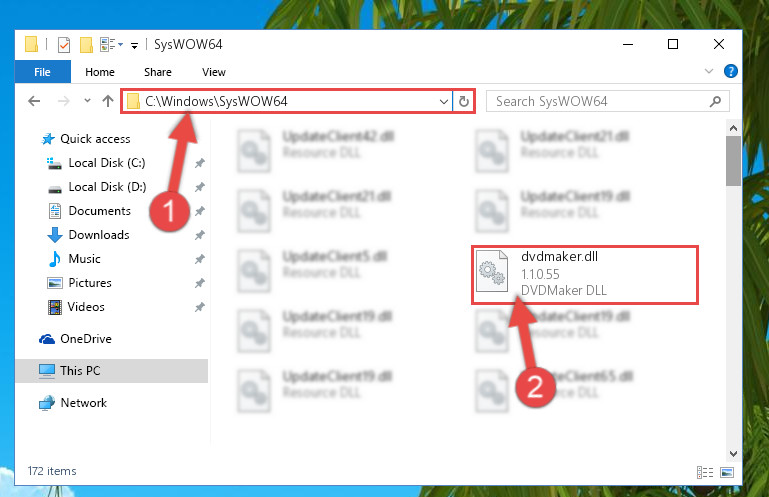
Task: Click the Back navigation arrow
Action: (x=34, y=101)
